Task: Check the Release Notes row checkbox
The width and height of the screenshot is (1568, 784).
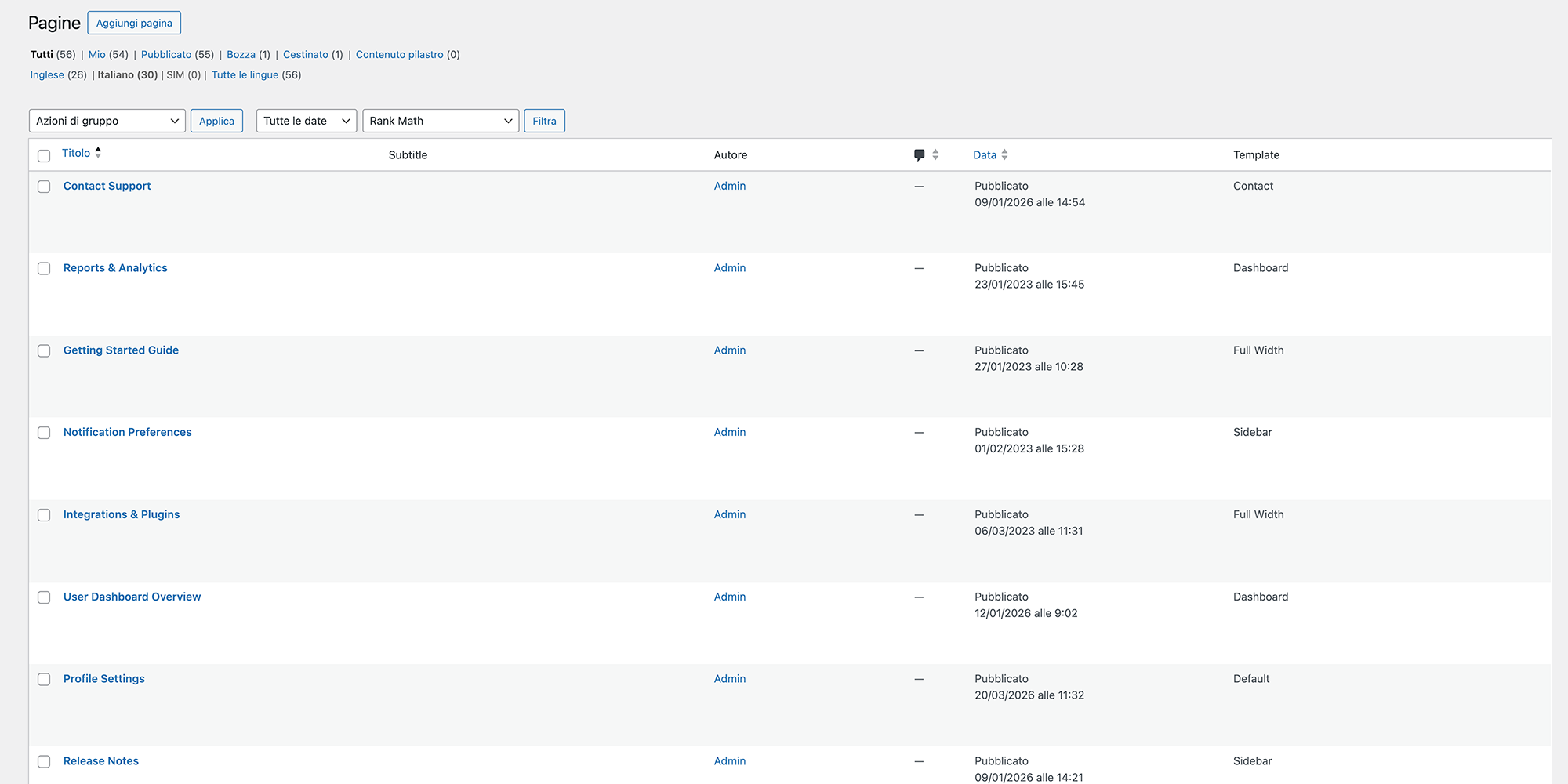Action: pyautogui.click(x=44, y=761)
